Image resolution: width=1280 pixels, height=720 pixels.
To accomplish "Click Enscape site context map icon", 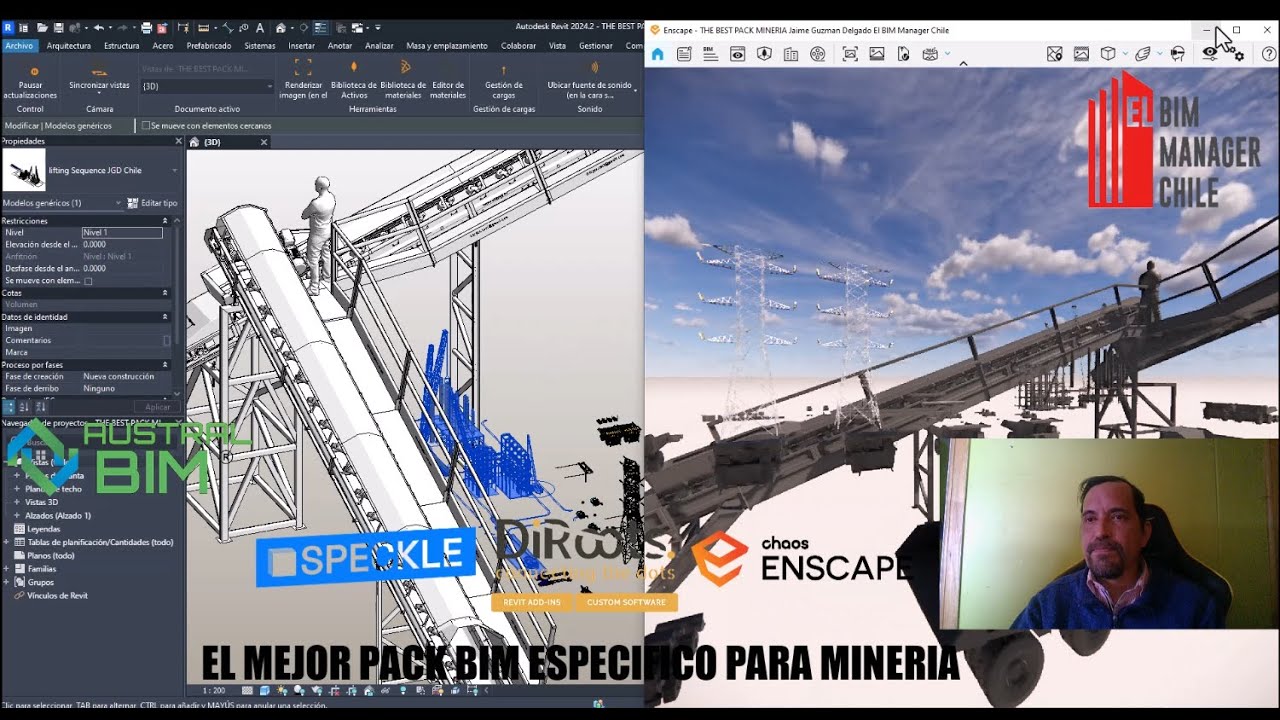I will [x=1054, y=54].
